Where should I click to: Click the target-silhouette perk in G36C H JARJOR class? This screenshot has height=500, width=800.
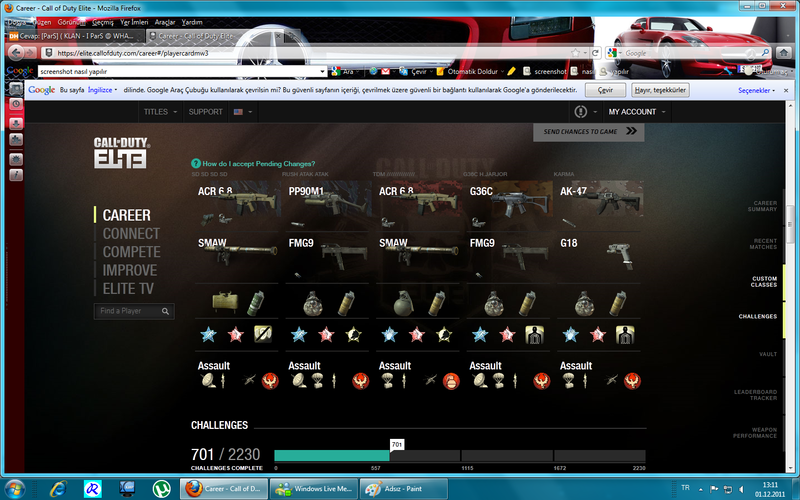click(x=534, y=334)
